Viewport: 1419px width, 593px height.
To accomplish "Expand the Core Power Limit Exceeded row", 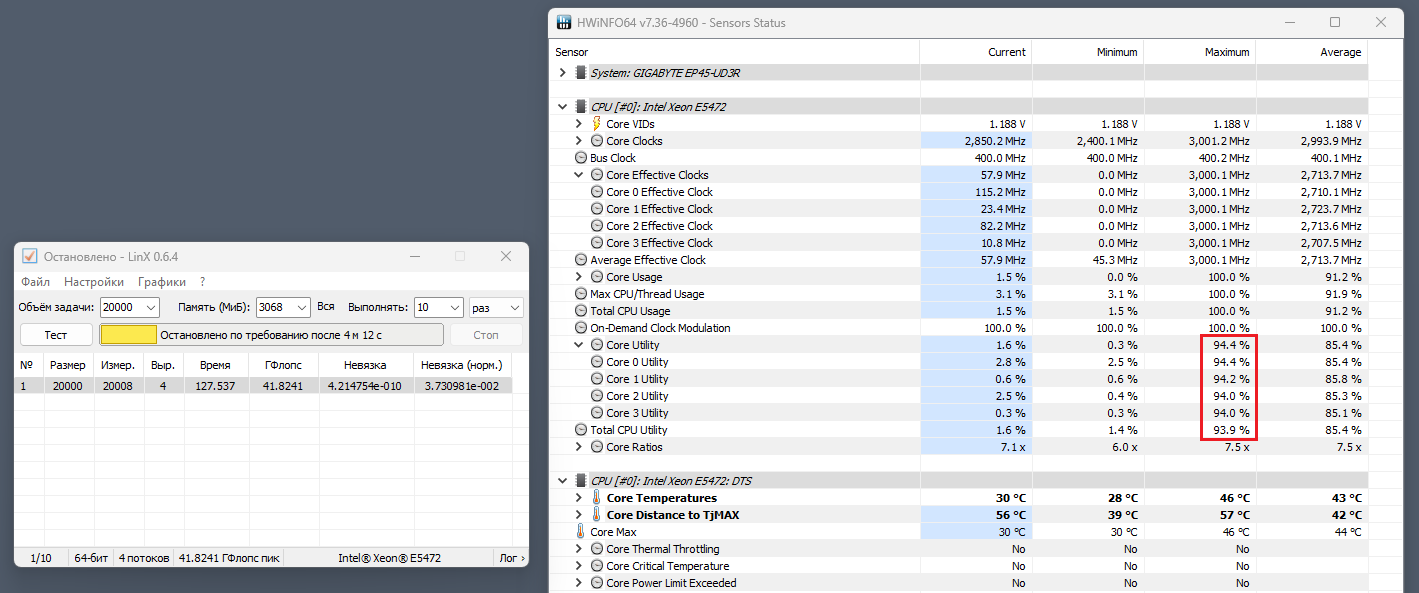I will (x=579, y=583).
